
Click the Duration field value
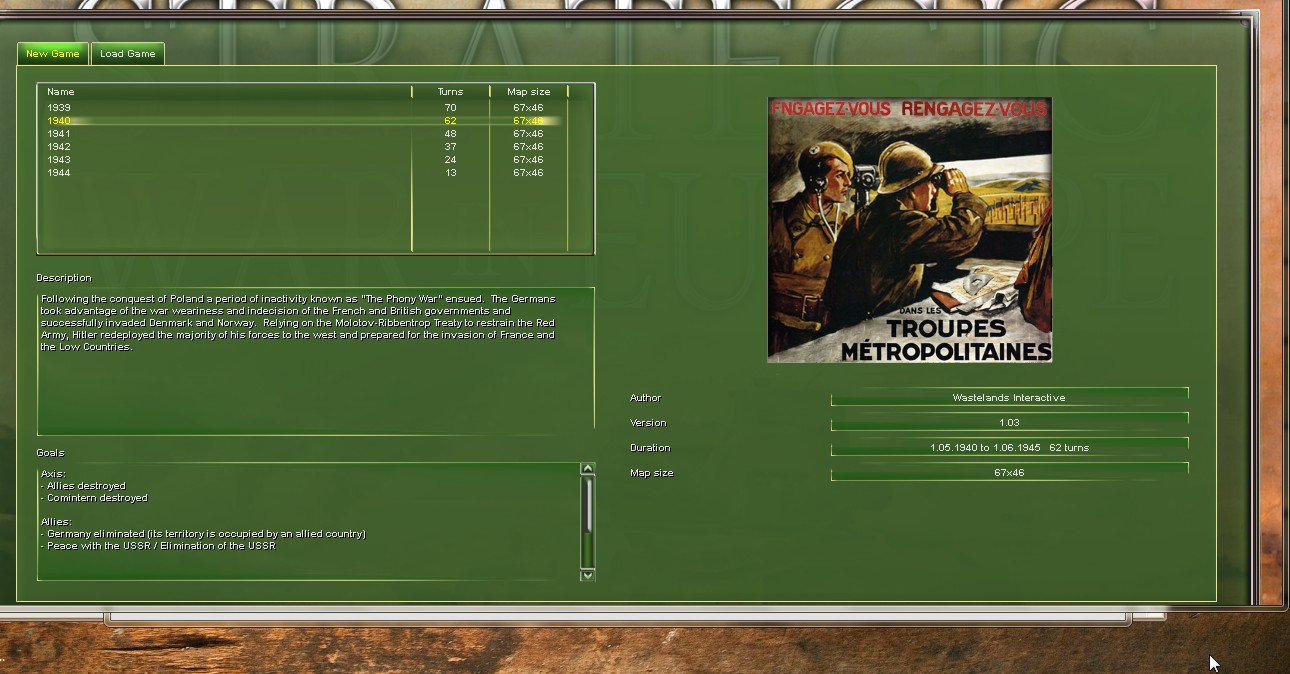point(1009,447)
